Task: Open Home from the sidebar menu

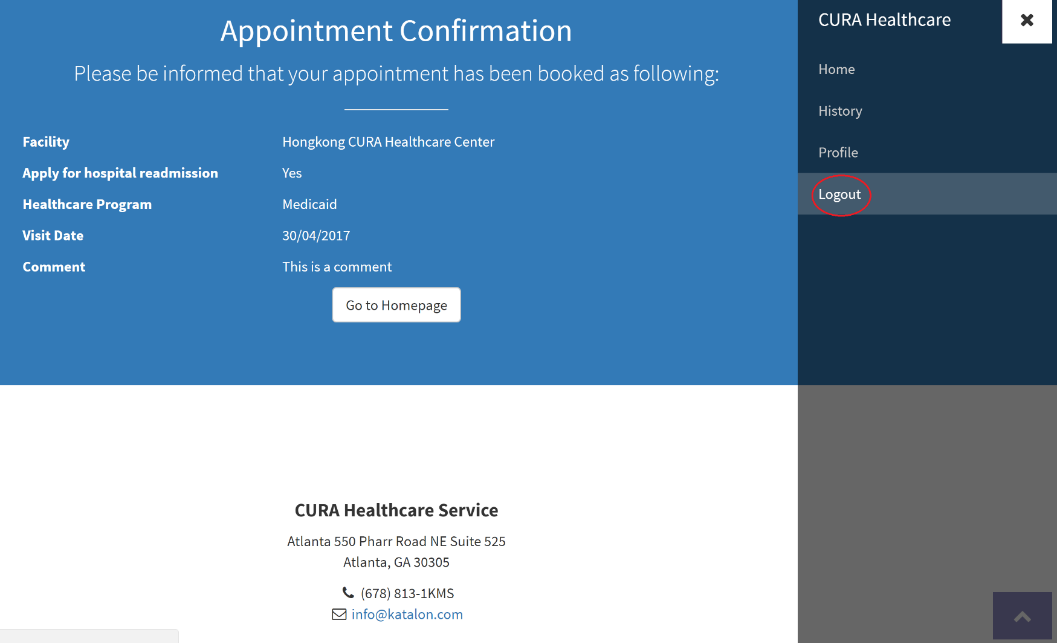Action: click(836, 69)
